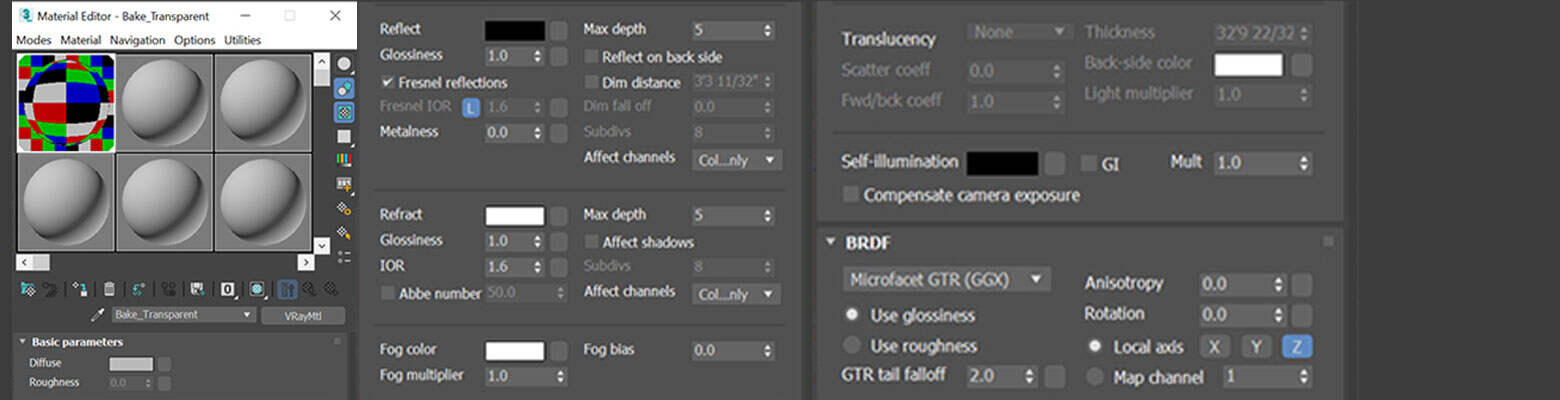Toggle the Backlight icon in side toolbar
The width and height of the screenshot is (1560, 400).
pos(344,88)
